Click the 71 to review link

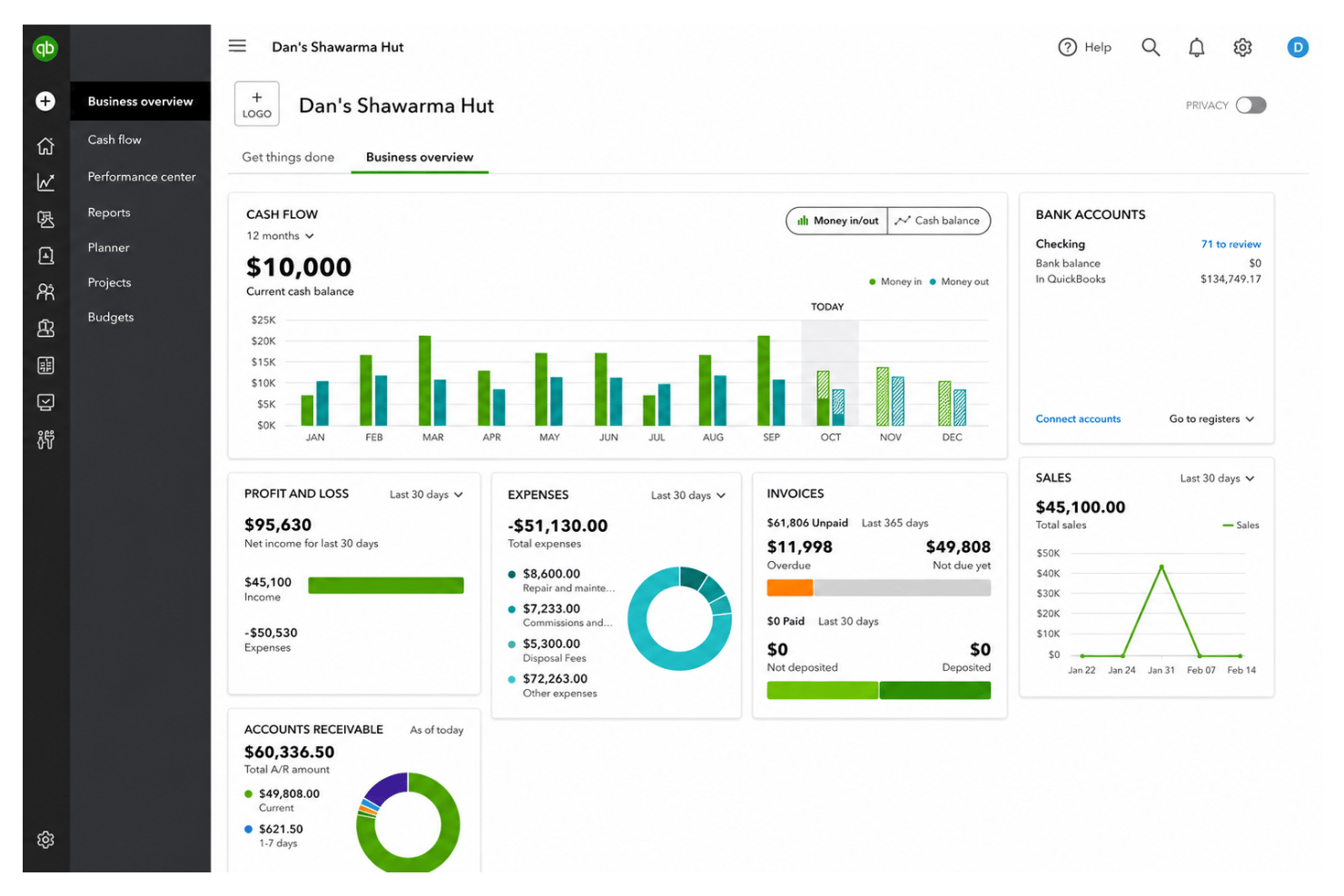[x=1230, y=244]
